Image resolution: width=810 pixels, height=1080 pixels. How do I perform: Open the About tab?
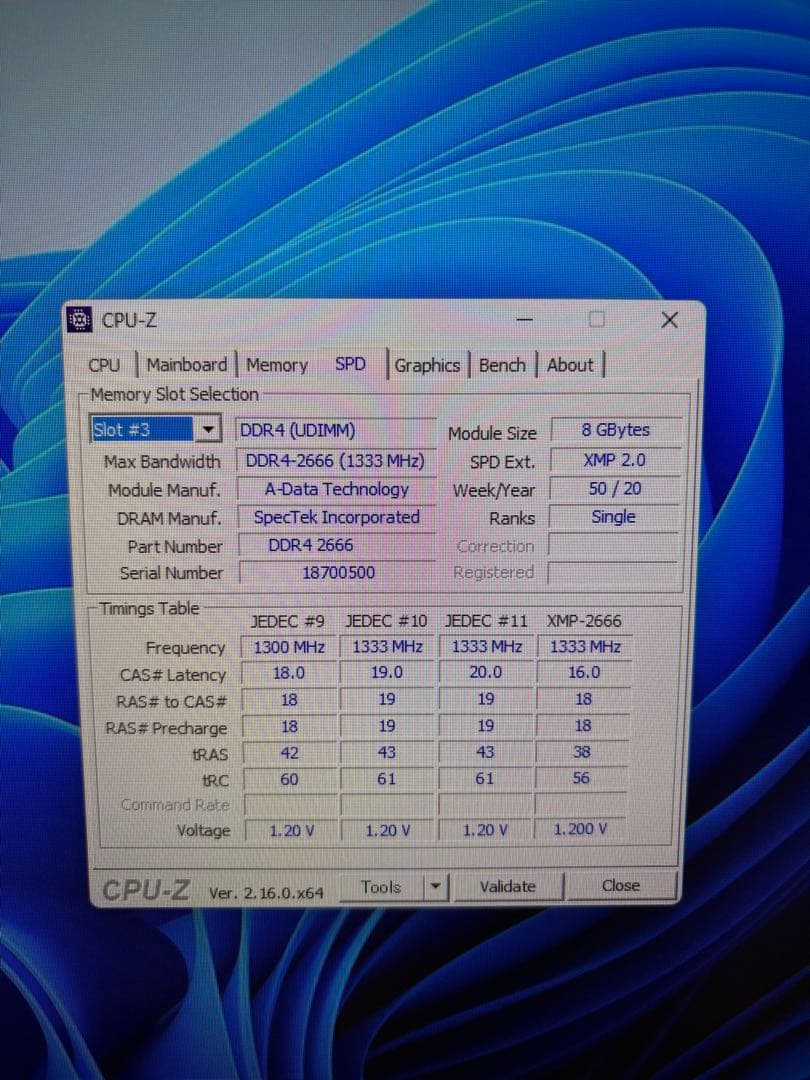pyautogui.click(x=570, y=365)
